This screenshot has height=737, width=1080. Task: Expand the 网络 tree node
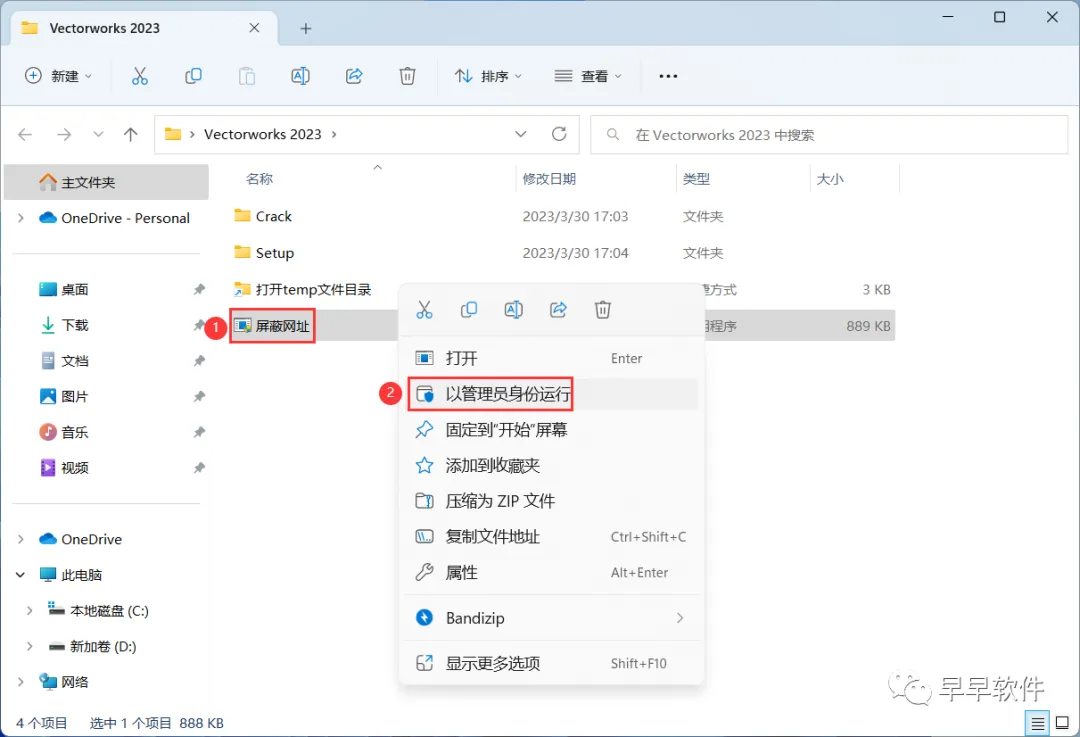(21, 682)
